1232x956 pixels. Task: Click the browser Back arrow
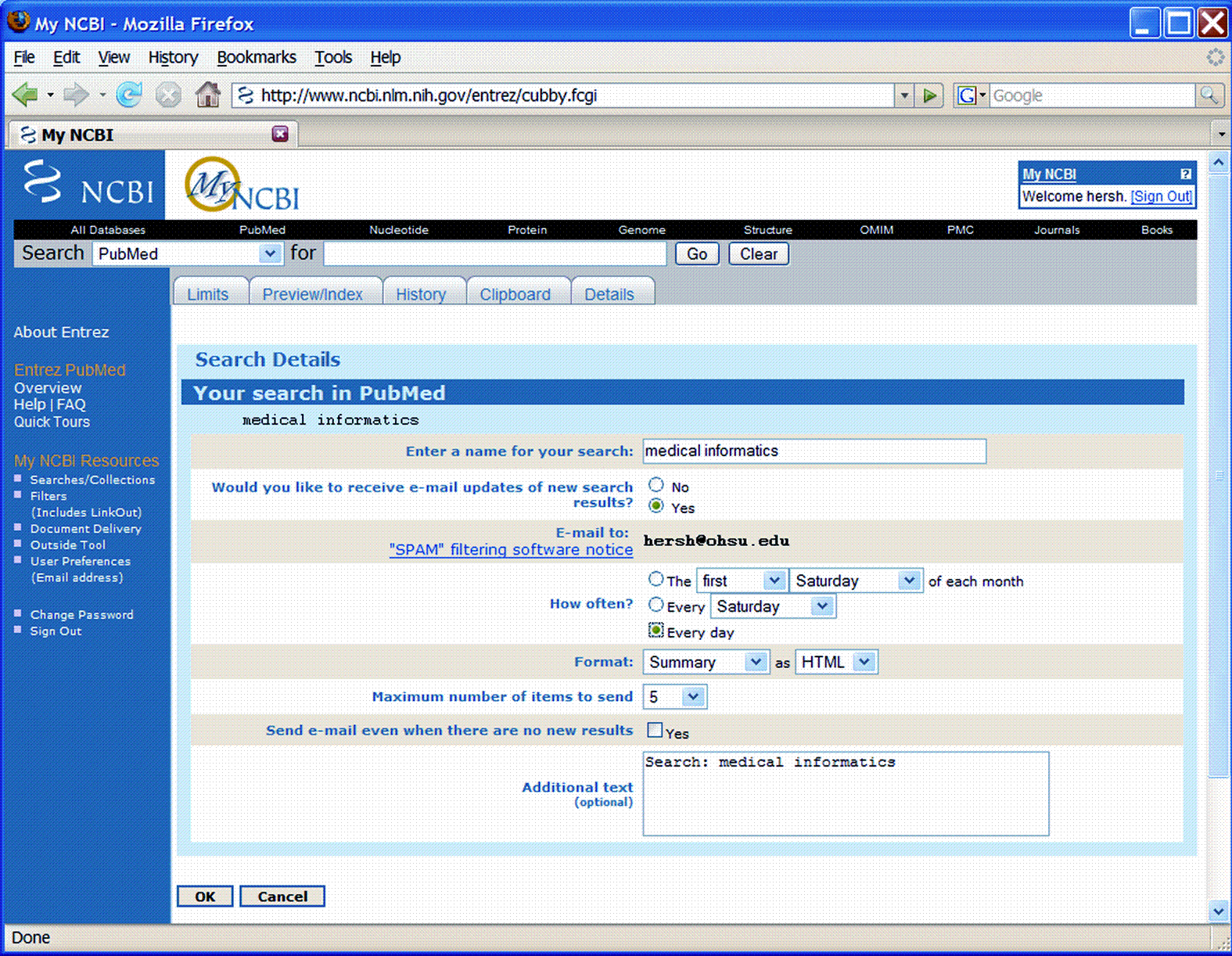click(x=25, y=95)
